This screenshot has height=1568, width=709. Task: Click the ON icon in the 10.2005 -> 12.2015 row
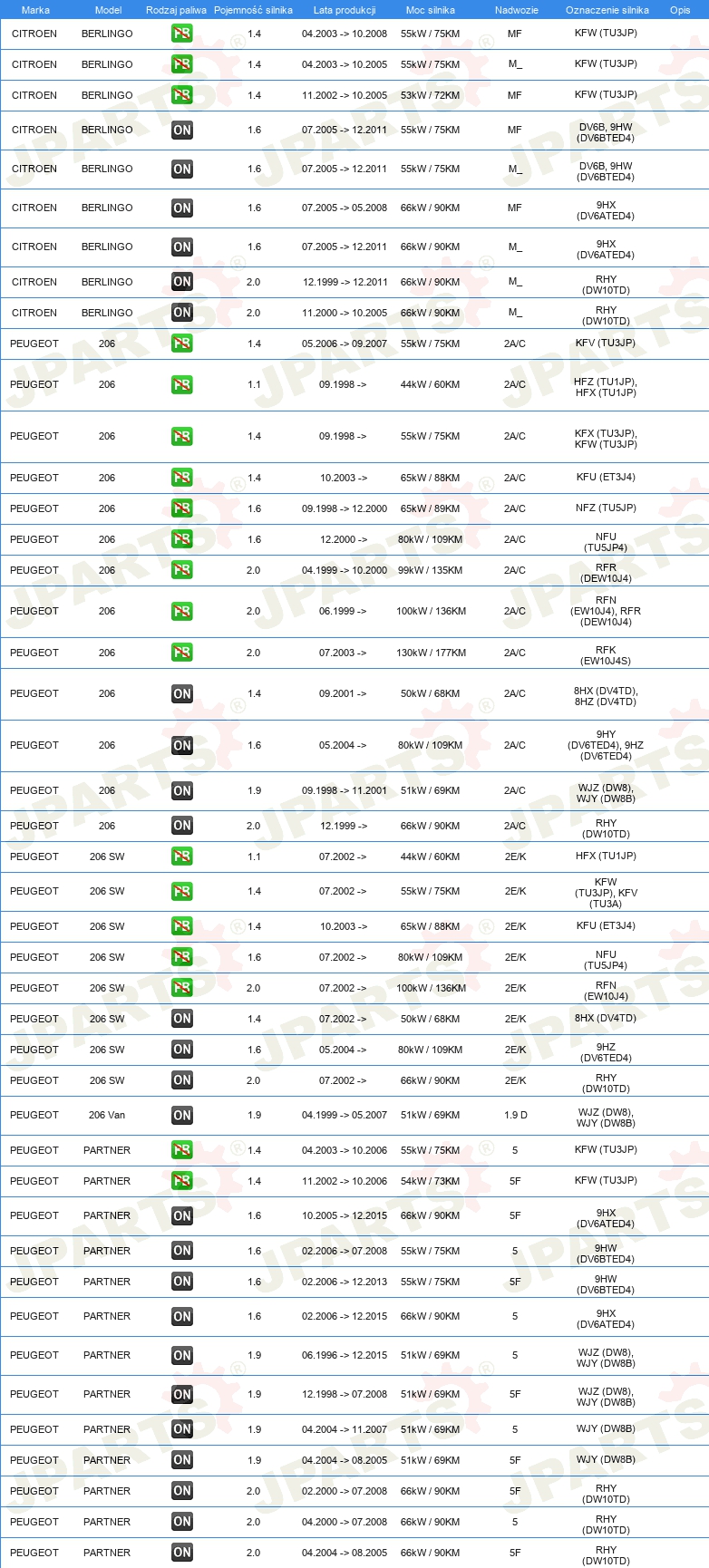tap(182, 1215)
